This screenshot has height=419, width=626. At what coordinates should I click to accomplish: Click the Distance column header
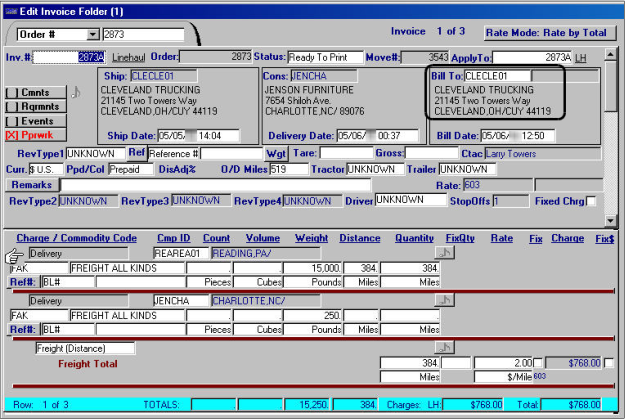click(360, 238)
